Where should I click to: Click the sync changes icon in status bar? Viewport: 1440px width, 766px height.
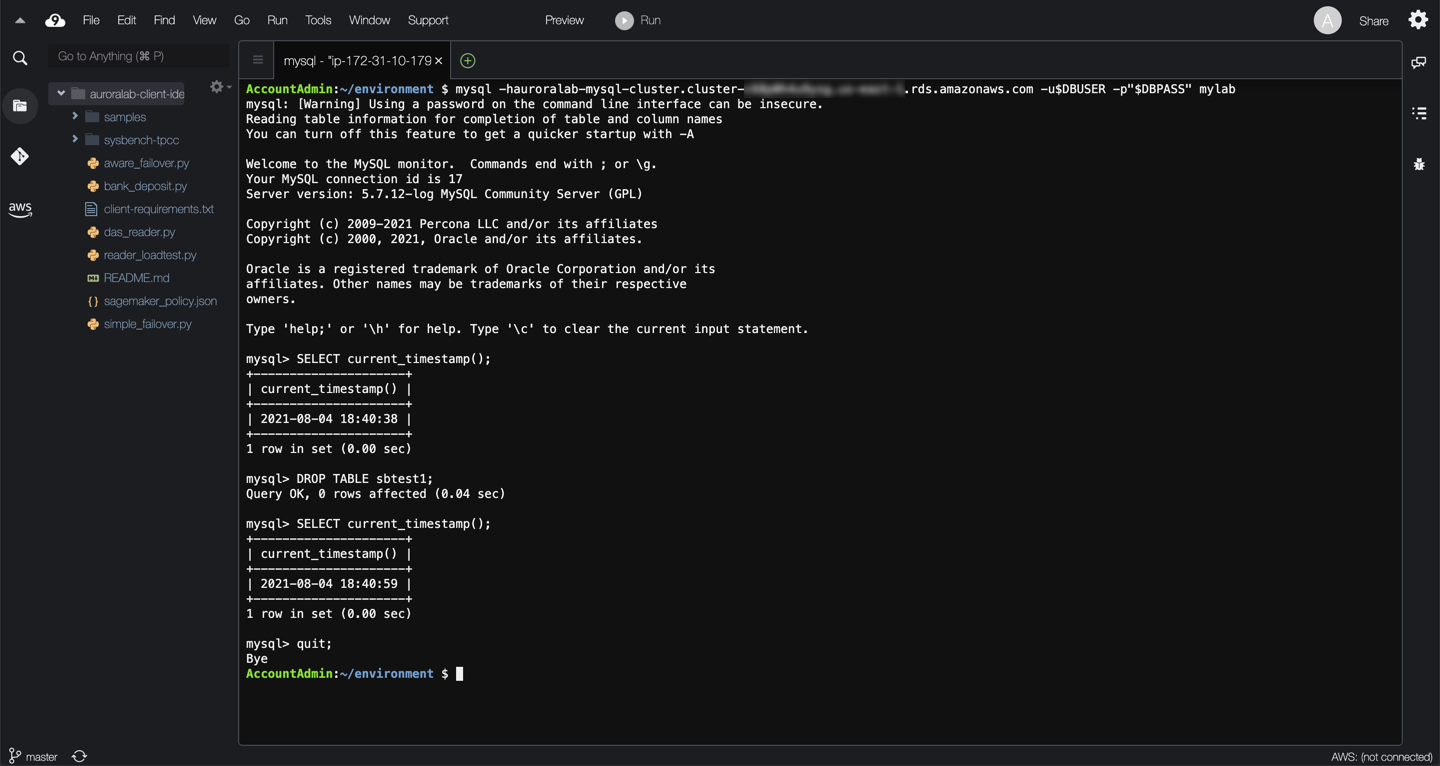(80, 756)
